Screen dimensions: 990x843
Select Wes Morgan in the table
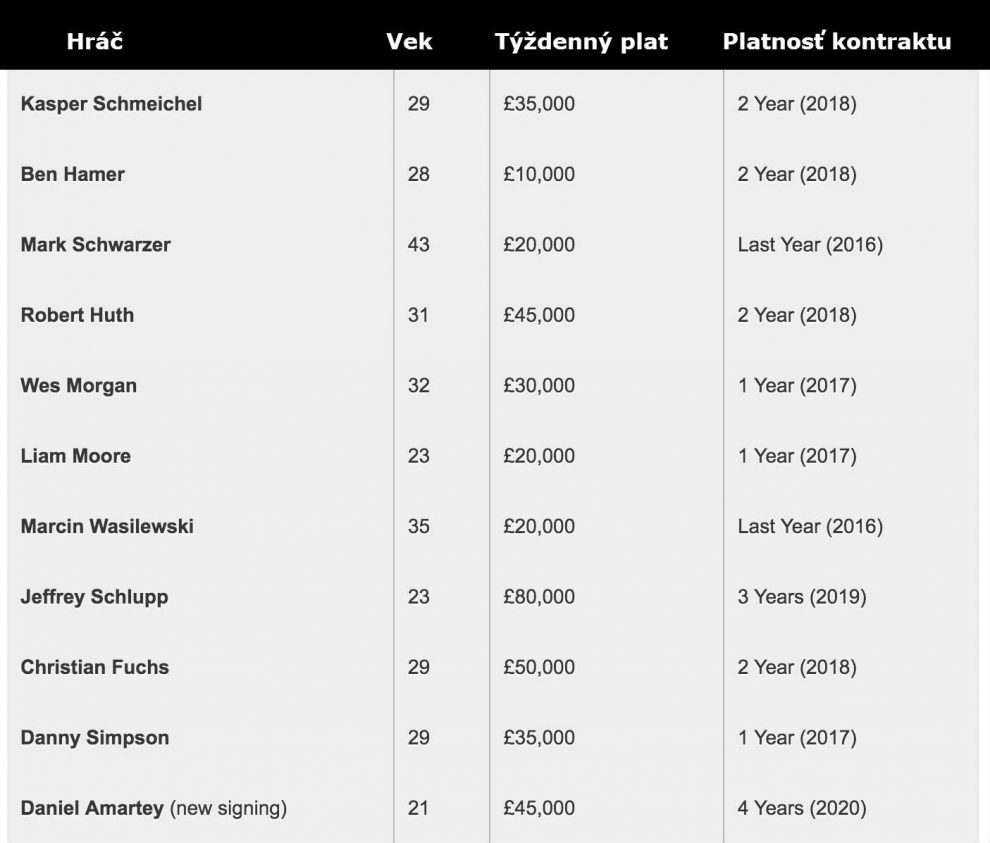click(78, 386)
